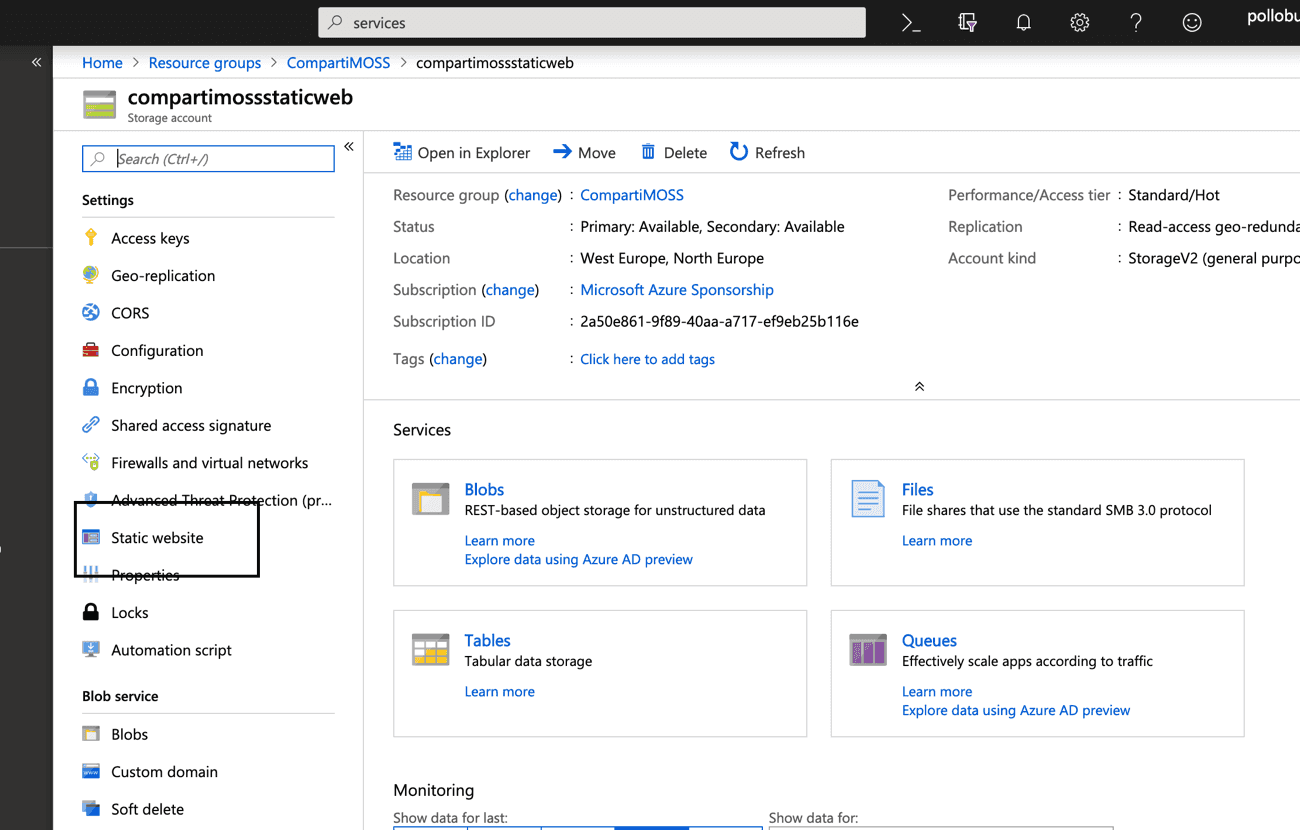Open Automation script menu item

pyautogui.click(x=171, y=650)
